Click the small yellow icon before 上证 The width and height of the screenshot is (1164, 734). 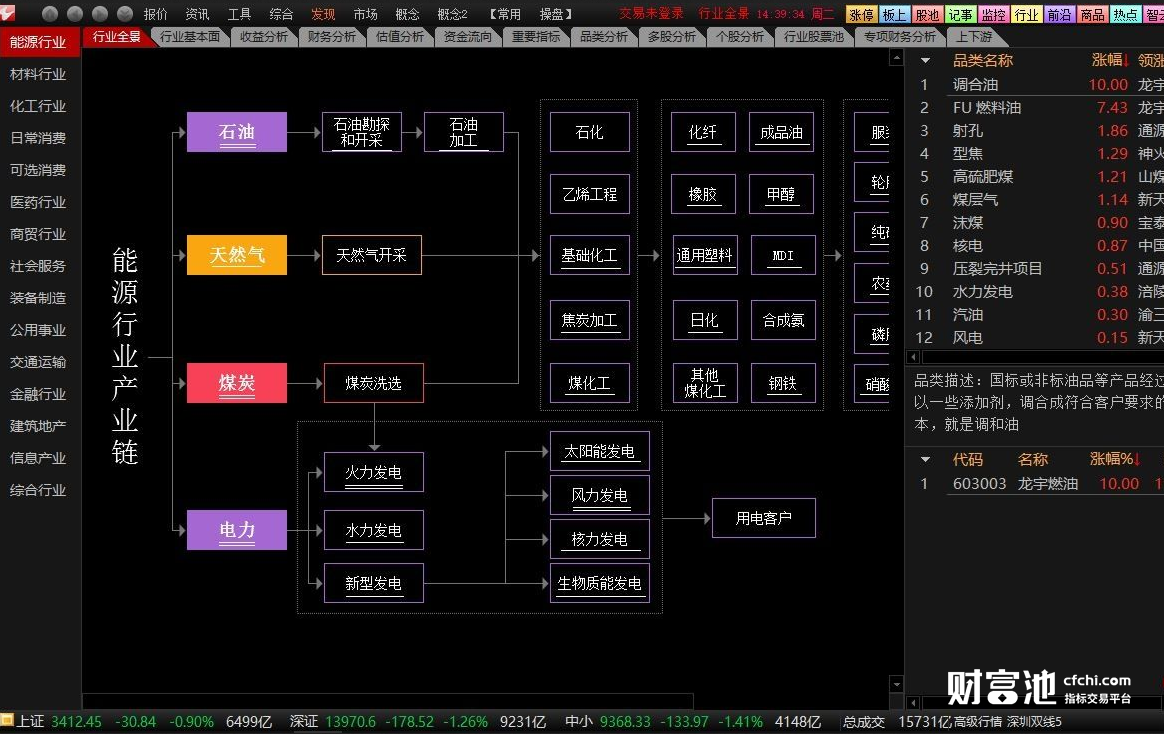pos(7,720)
